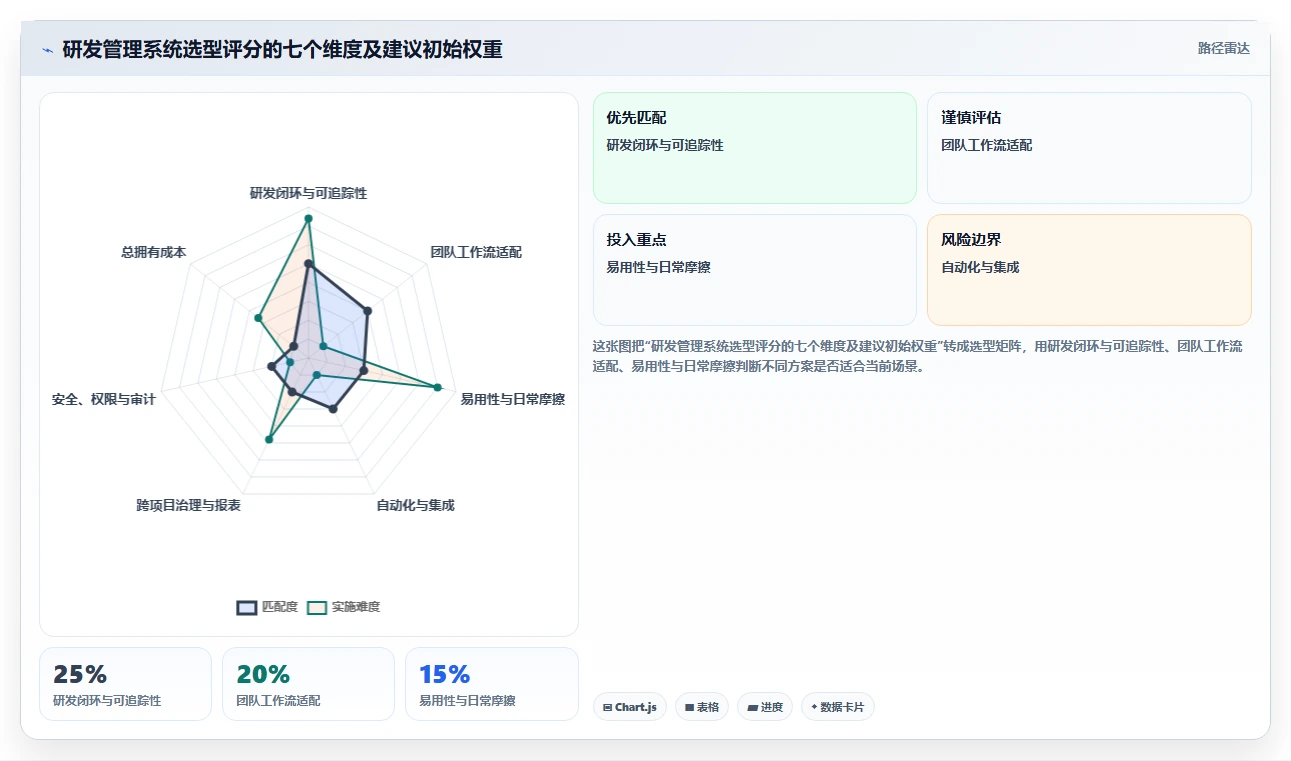This screenshot has width=1291, height=761.
Task: Click radar axis label 自动化与集成
Action: tap(415, 505)
